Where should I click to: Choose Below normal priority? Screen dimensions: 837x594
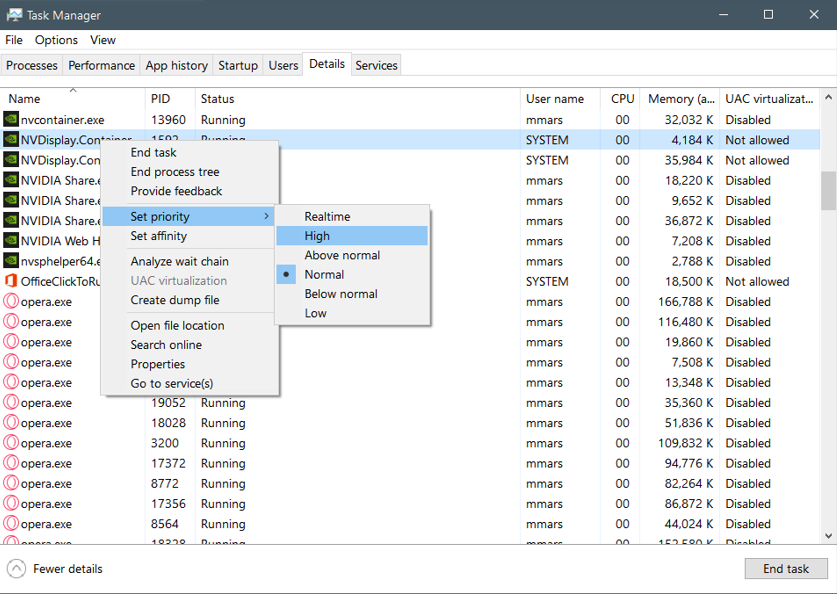[x=352, y=294]
